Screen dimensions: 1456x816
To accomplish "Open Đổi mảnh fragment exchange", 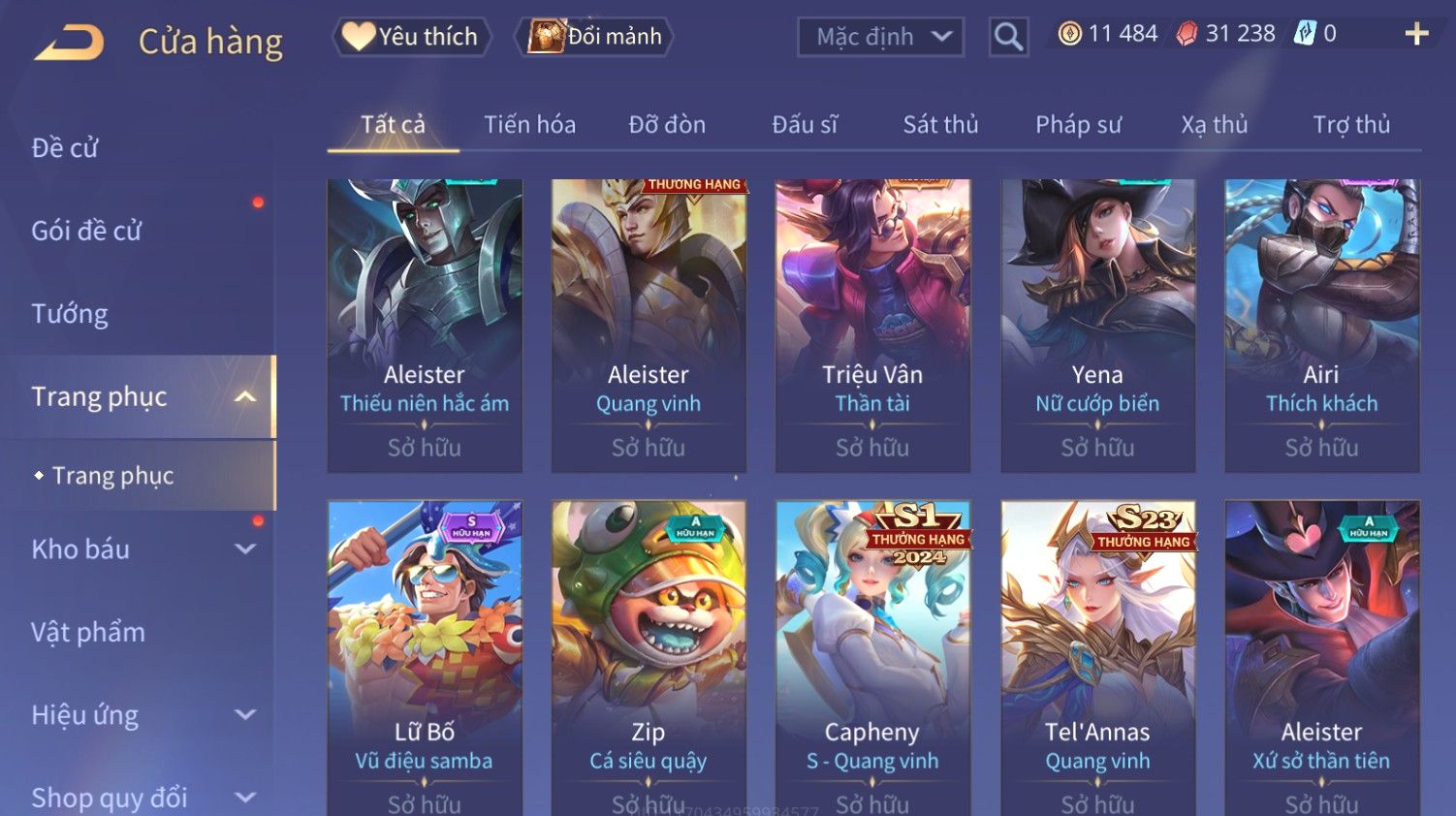I will coord(595,37).
